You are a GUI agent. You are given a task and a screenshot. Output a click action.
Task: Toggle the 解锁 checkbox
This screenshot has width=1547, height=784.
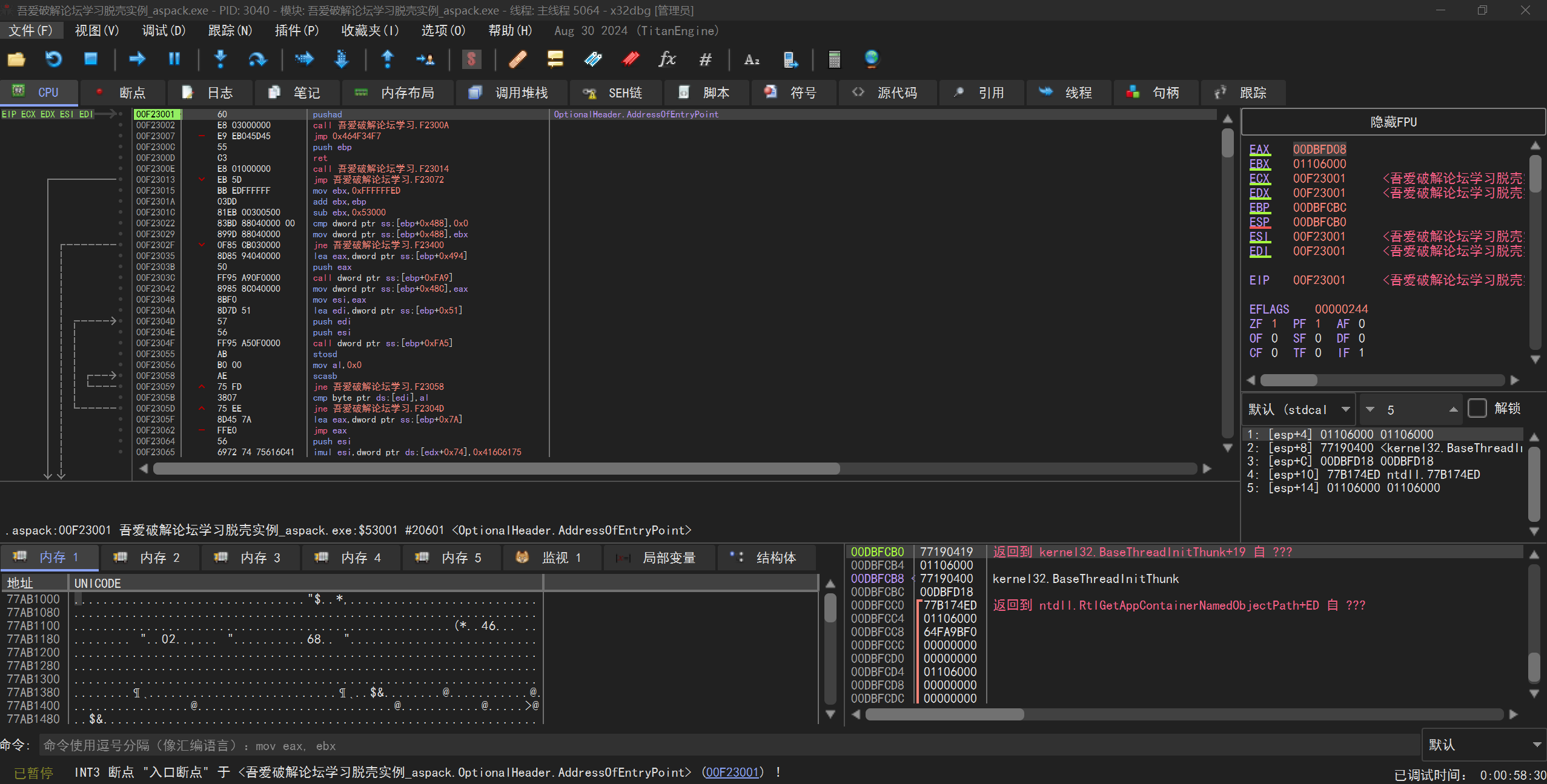coord(1477,409)
